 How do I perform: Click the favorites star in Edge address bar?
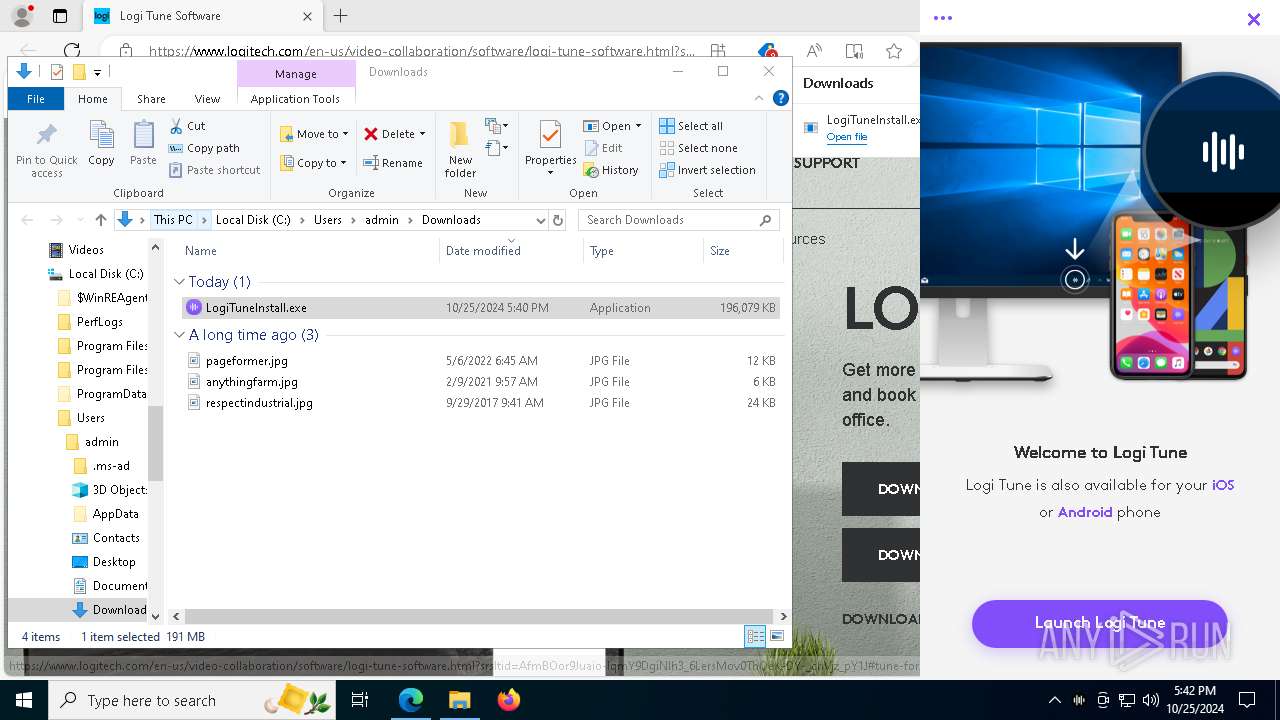click(x=893, y=51)
